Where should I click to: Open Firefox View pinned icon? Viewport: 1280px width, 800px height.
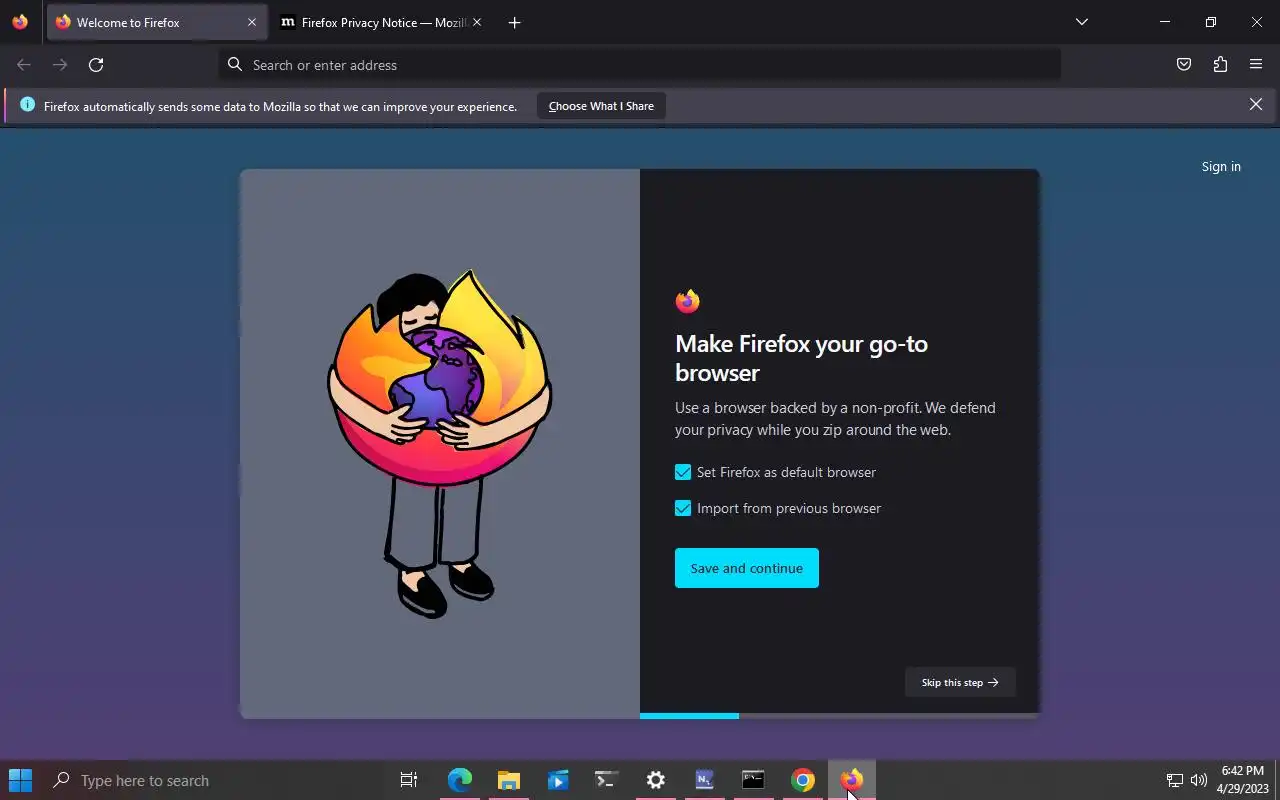tap(20, 22)
